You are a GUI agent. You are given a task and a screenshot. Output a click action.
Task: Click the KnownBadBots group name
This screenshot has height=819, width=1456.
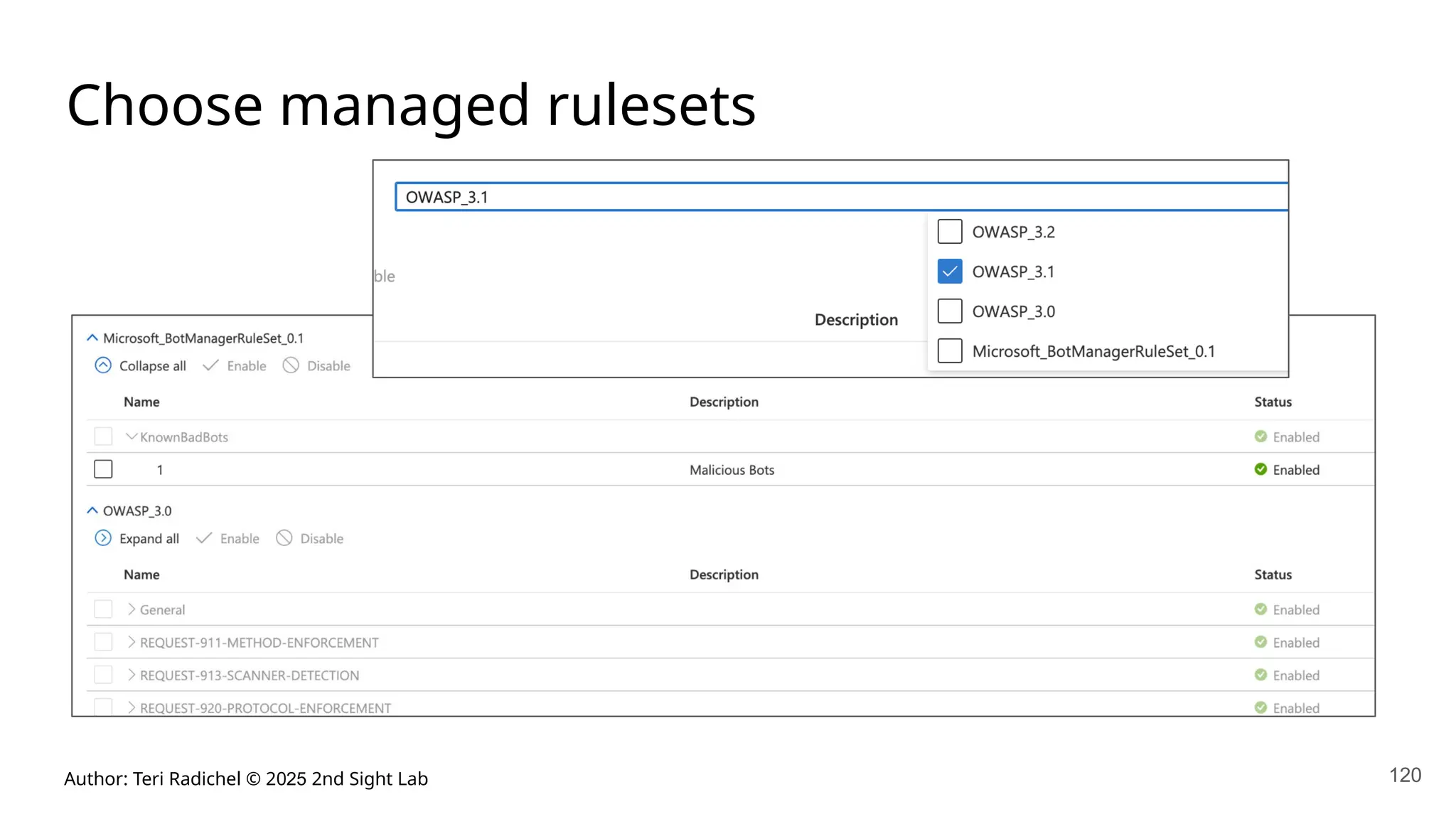[184, 437]
